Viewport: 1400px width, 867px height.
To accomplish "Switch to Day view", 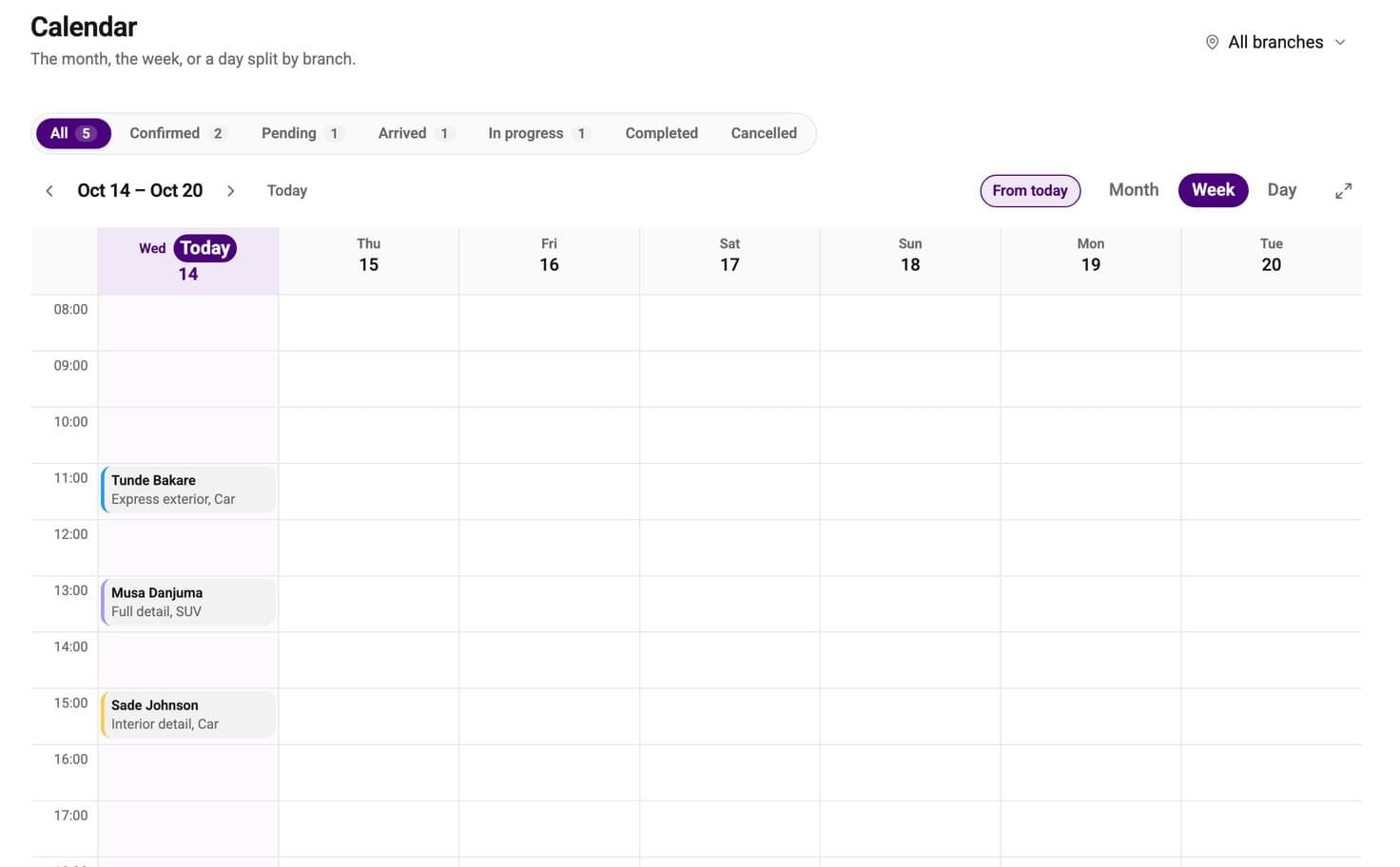I will click(x=1281, y=190).
